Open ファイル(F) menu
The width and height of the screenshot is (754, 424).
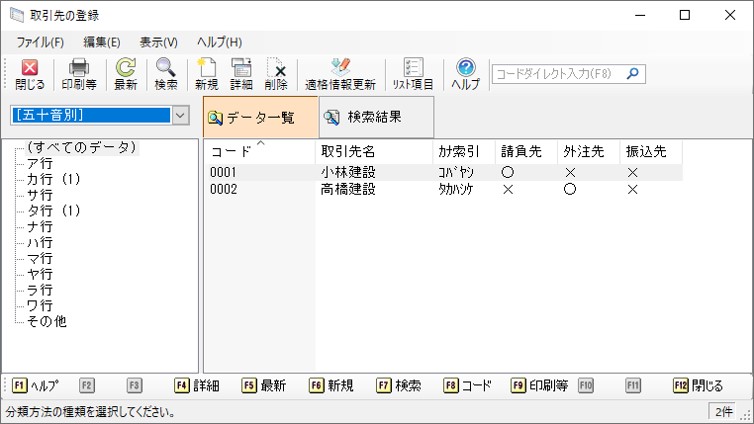coord(40,42)
